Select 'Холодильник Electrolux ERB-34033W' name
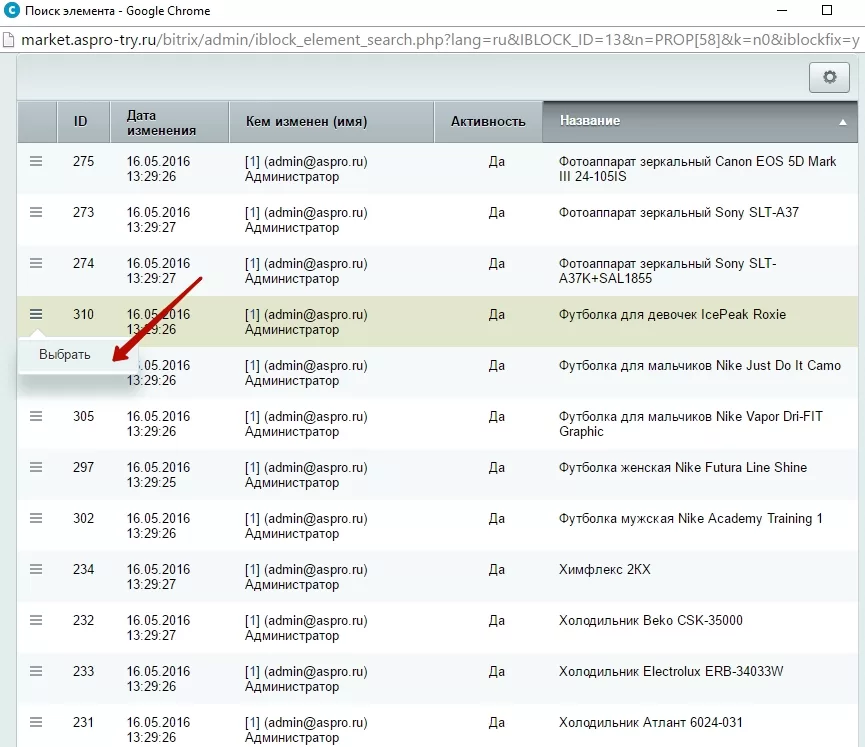The width and height of the screenshot is (865, 747). point(671,671)
